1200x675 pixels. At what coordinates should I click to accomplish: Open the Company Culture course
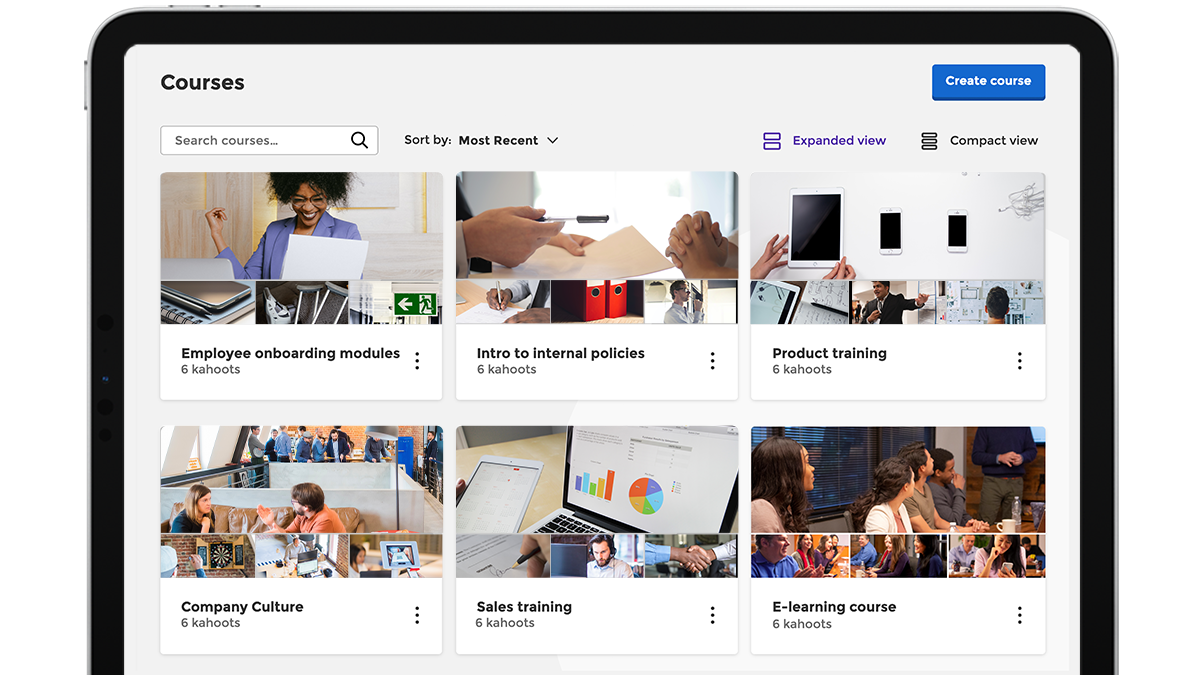[x=301, y=500]
